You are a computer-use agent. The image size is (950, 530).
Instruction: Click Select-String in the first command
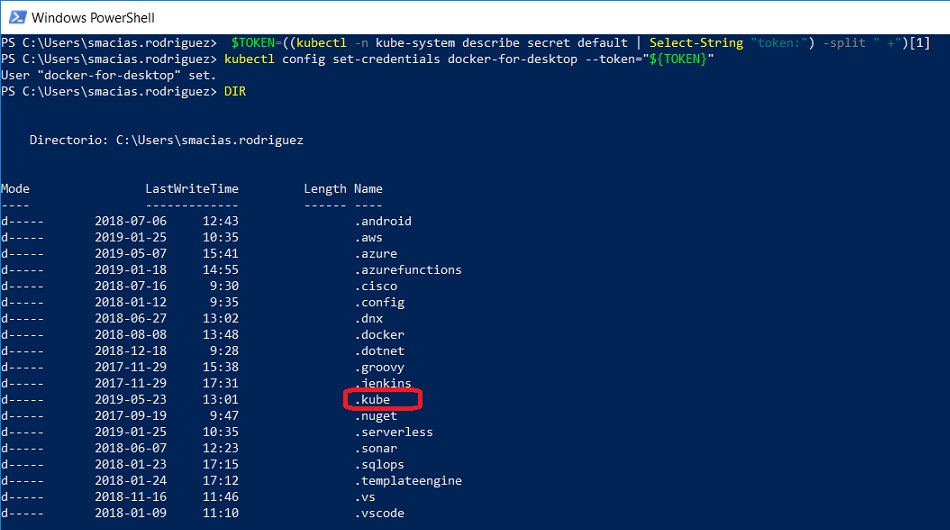pos(696,43)
